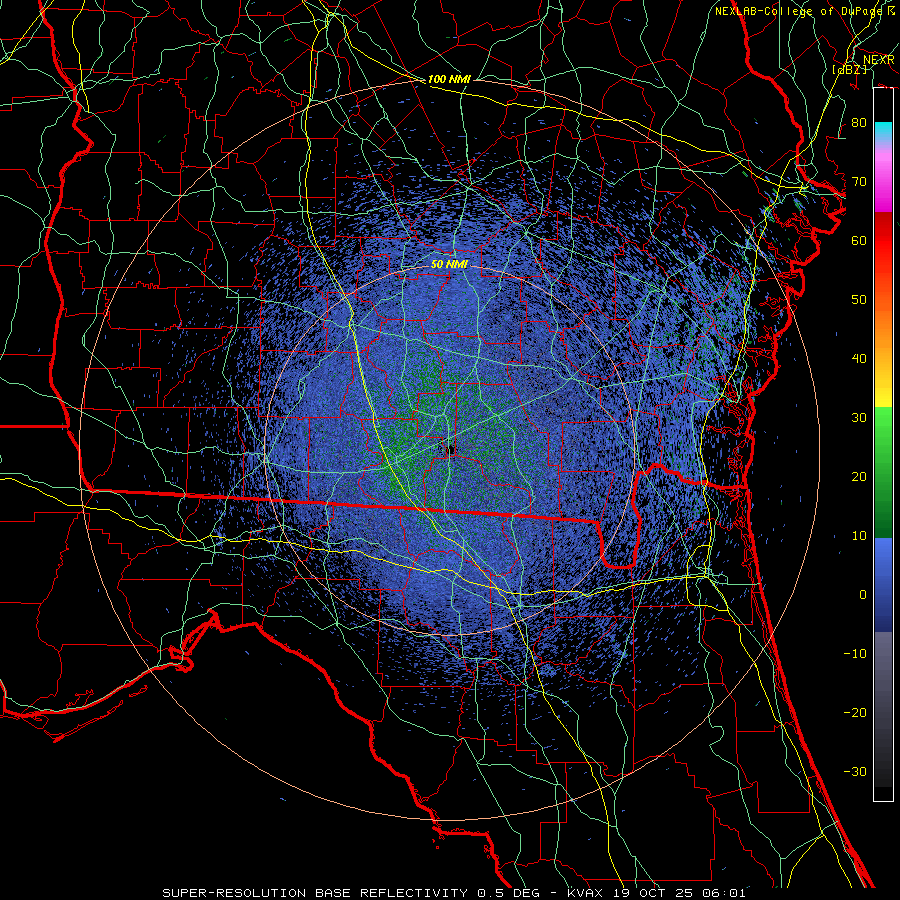Click the "NEXR" label above the legend
900x900 pixels.
pyautogui.click(x=878, y=60)
